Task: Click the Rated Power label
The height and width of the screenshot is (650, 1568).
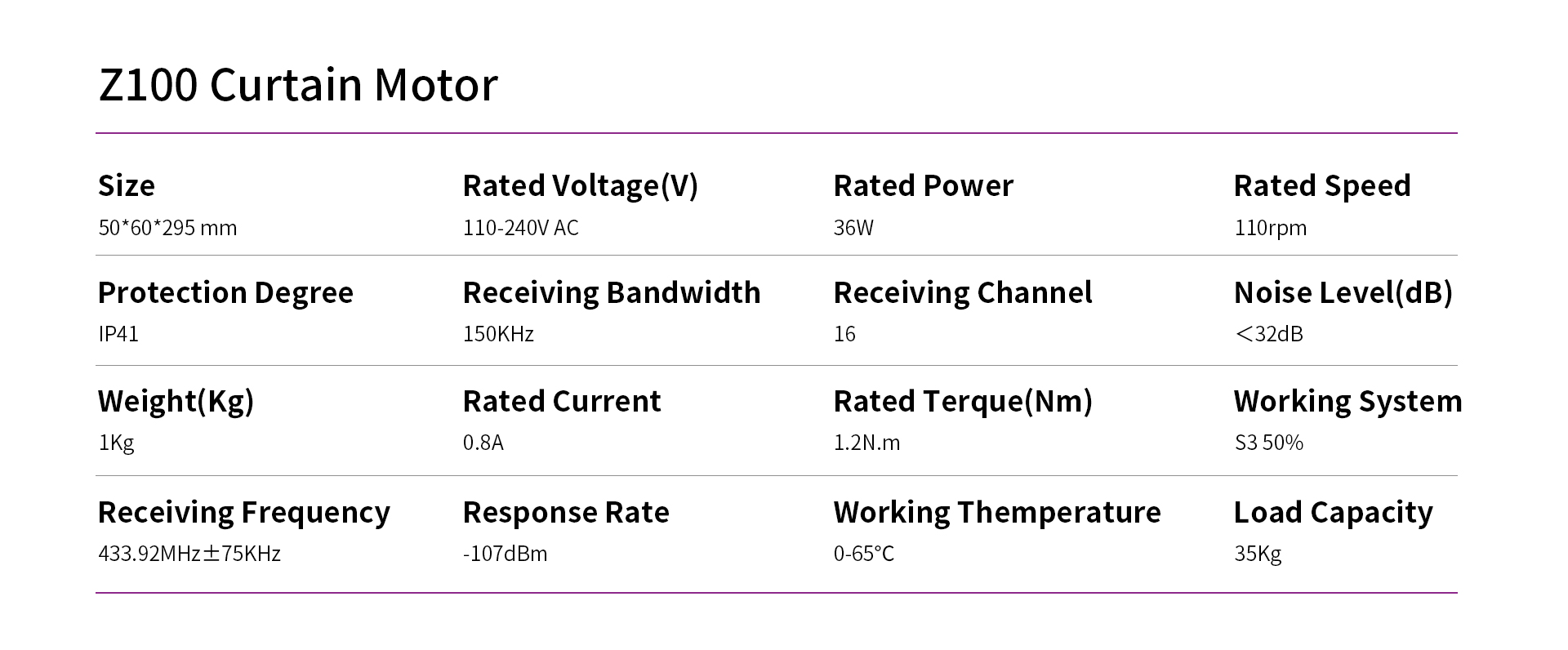Action: pos(923,186)
